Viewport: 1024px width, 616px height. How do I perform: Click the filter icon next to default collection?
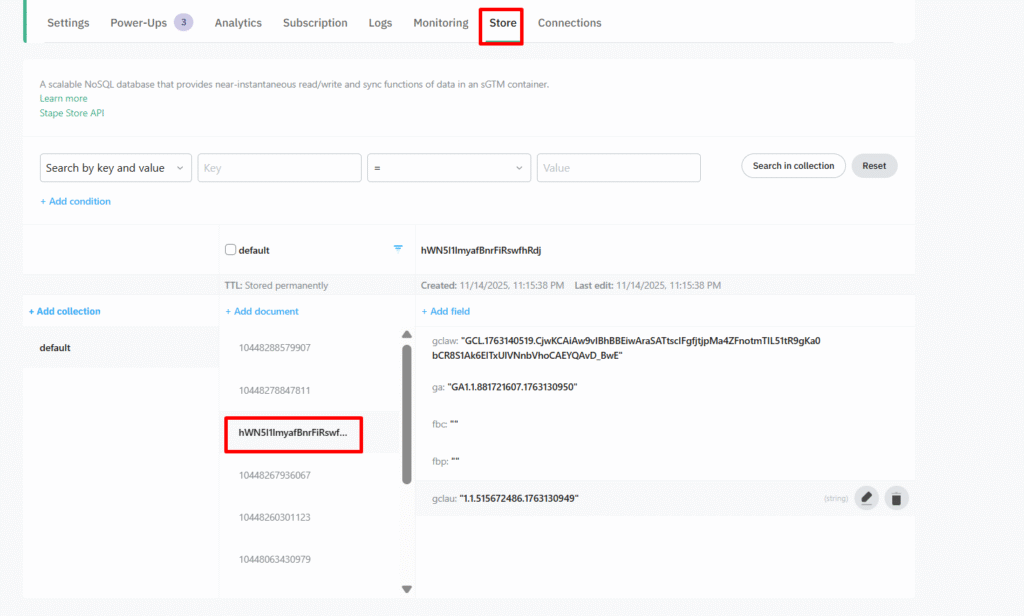pos(398,248)
